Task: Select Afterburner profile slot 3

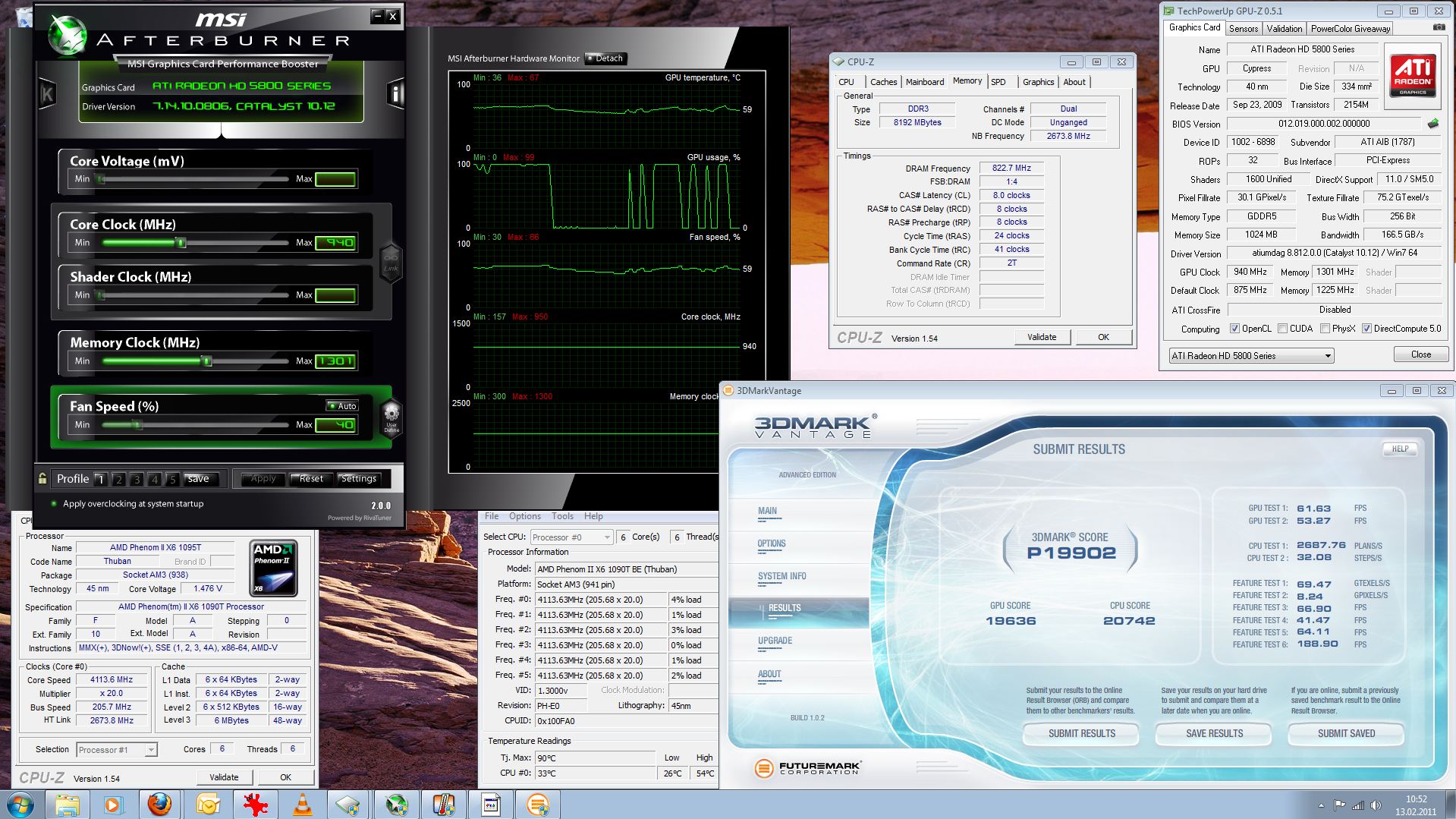Action: point(137,479)
